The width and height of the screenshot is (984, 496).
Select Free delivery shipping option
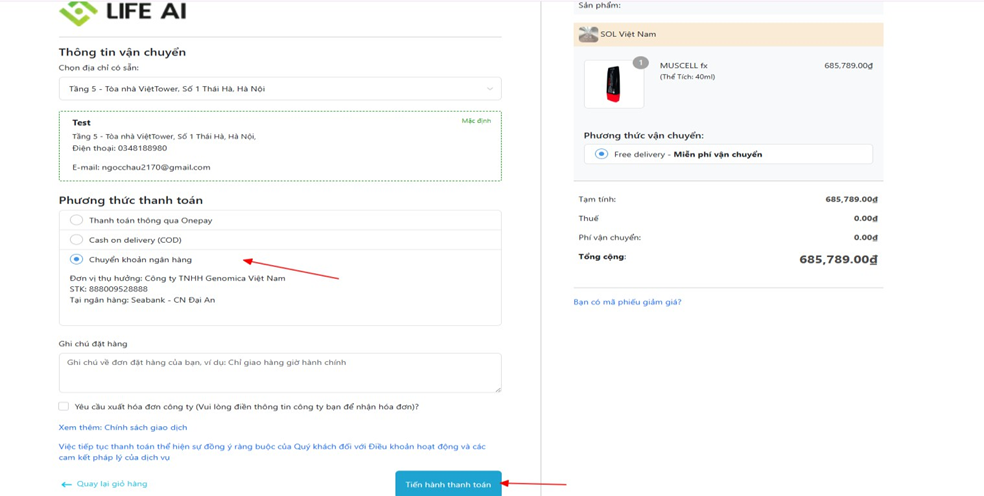(x=601, y=154)
